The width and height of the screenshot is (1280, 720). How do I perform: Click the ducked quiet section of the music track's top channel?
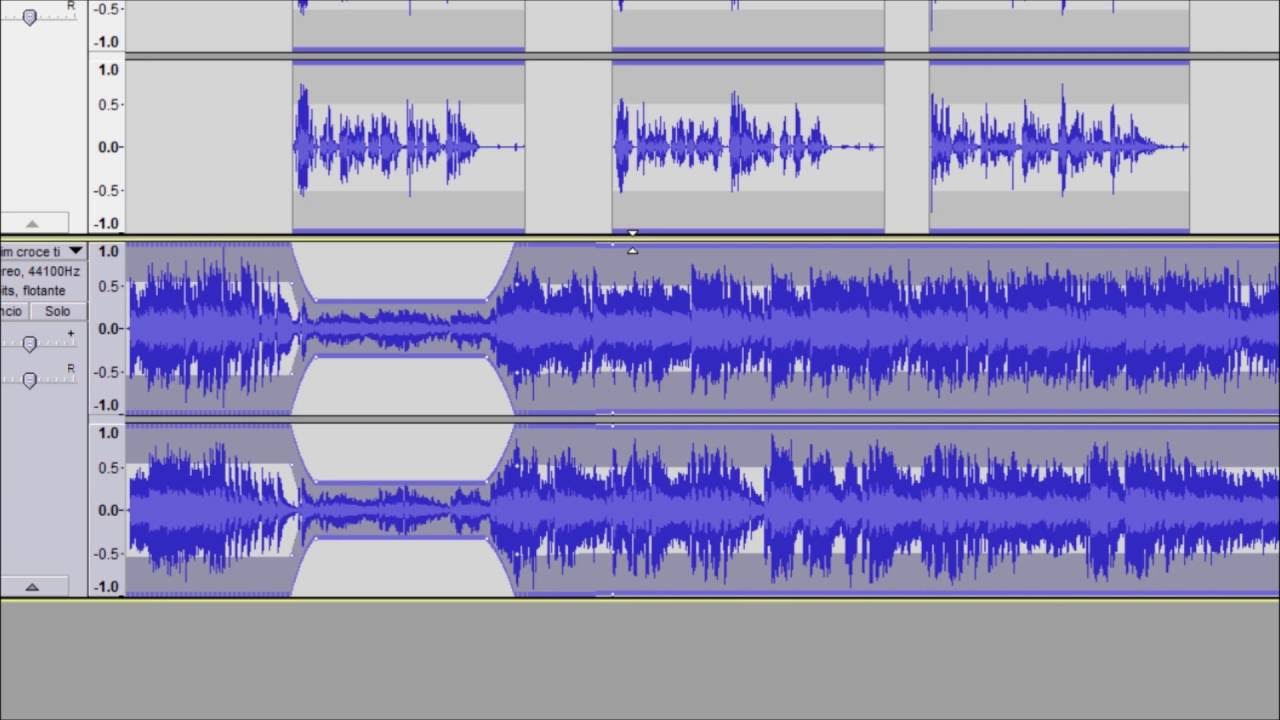point(403,328)
